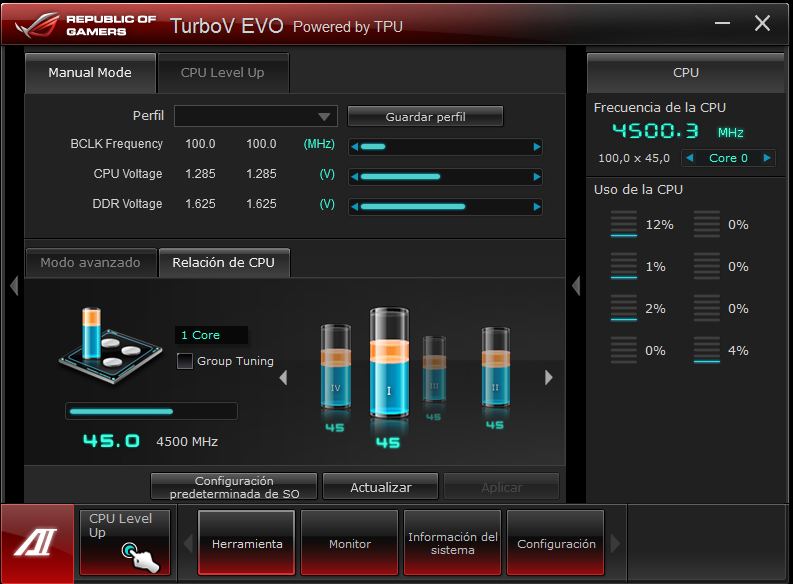Screen dimensions: 793x584
Task: Click the Republic of Gamers logo
Action: tap(86, 25)
